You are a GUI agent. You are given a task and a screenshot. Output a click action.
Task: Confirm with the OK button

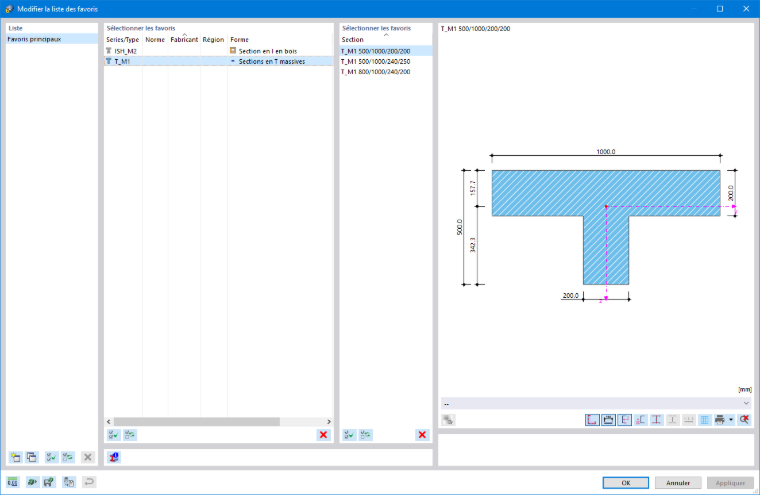point(626,483)
